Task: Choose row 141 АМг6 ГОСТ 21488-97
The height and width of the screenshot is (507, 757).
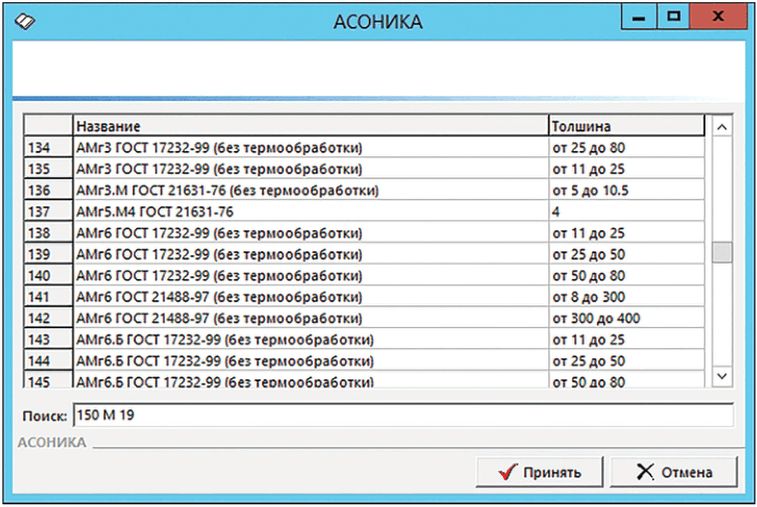Action: (310, 297)
